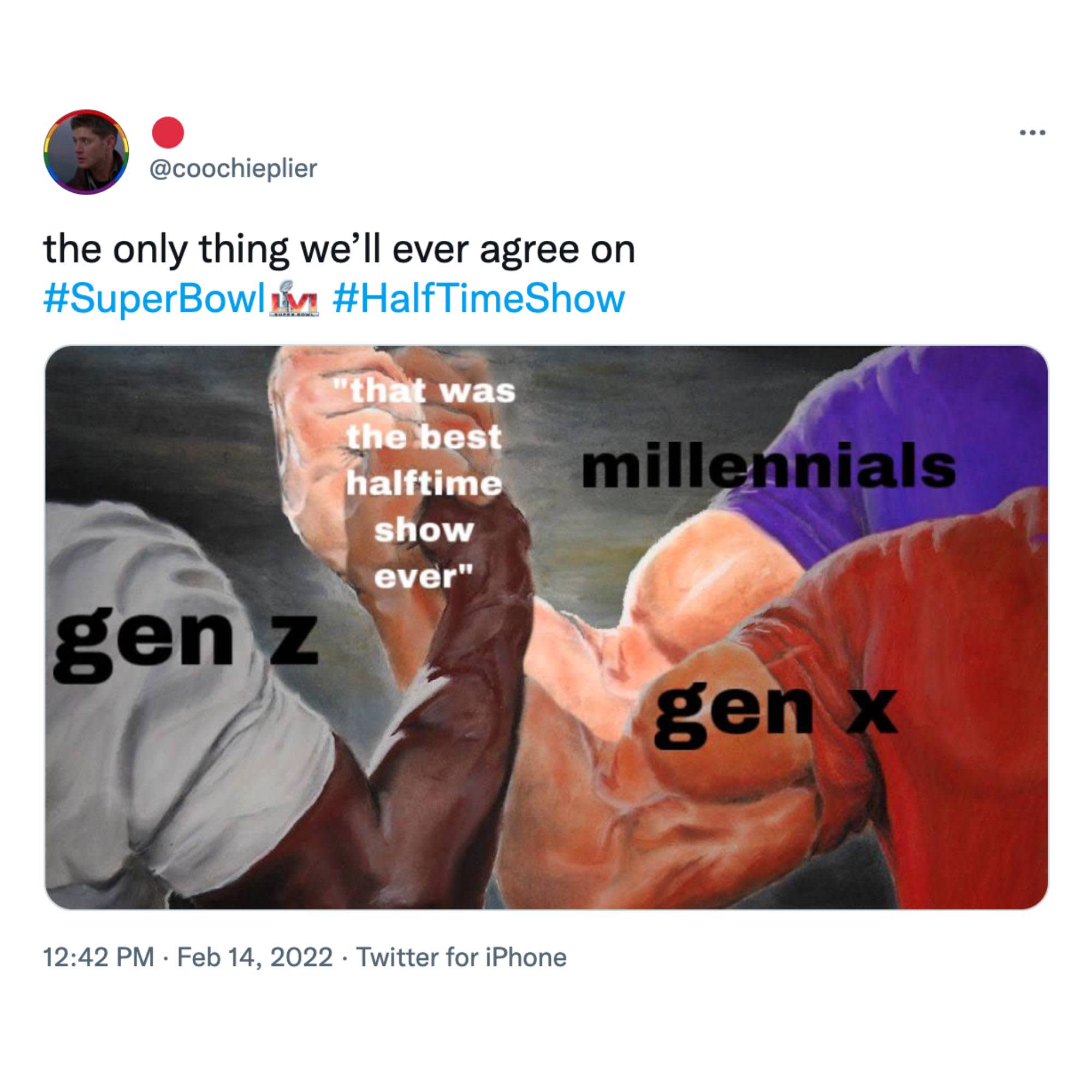Click the red dot display name
Image resolution: width=1092 pixels, height=1092 pixels.
click(168, 133)
